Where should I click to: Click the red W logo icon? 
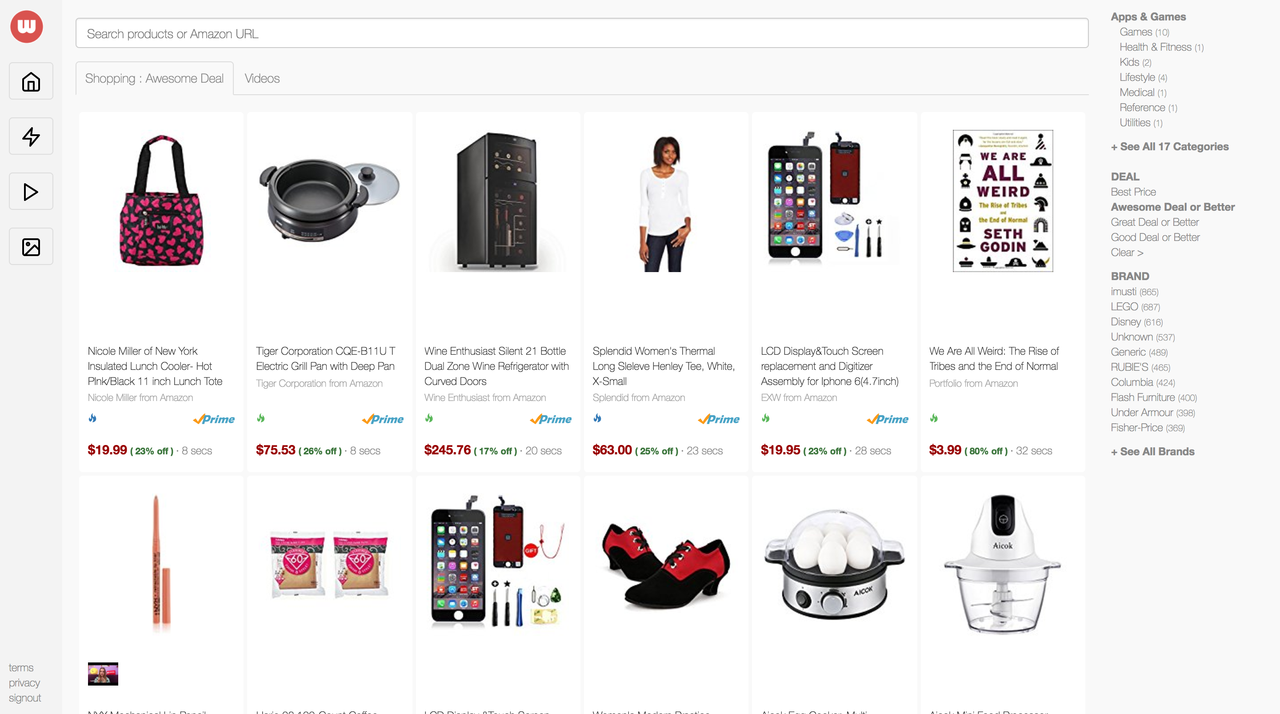pyautogui.click(x=27, y=26)
